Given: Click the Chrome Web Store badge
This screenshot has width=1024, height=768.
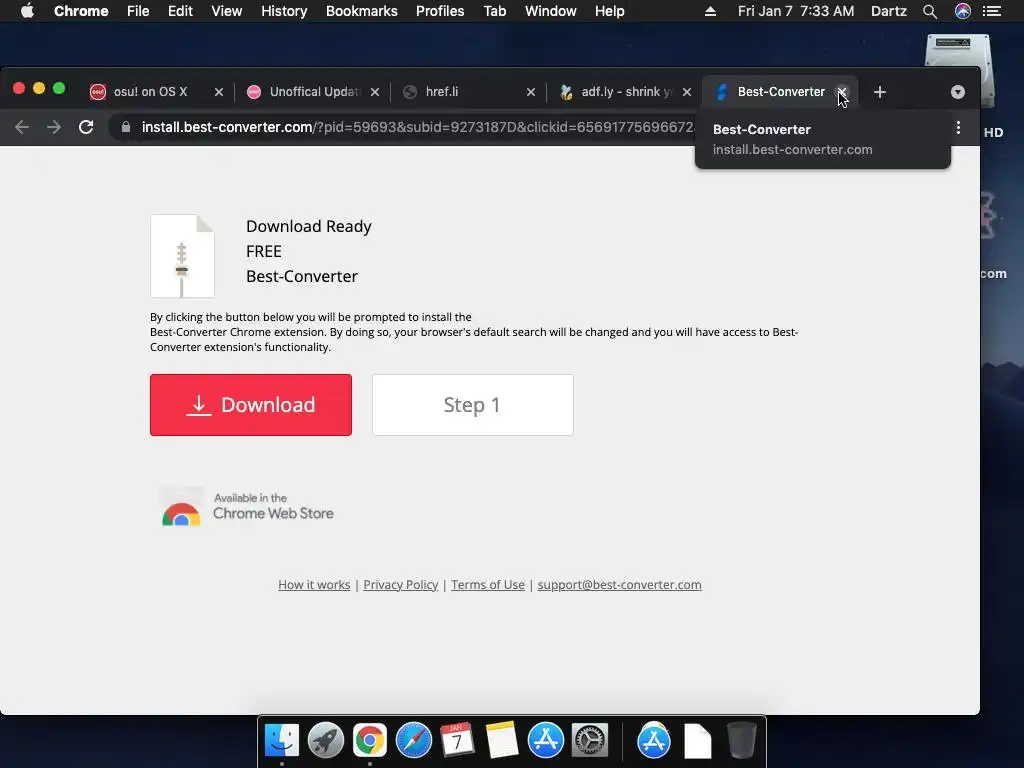Looking at the screenshot, I should click(x=248, y=507).
